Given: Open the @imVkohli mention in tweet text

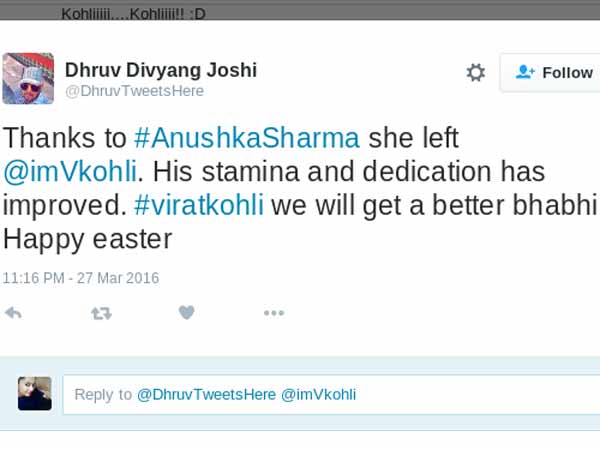Looking at the screenshot, I should pyautogui.click(x=70, y=171).
